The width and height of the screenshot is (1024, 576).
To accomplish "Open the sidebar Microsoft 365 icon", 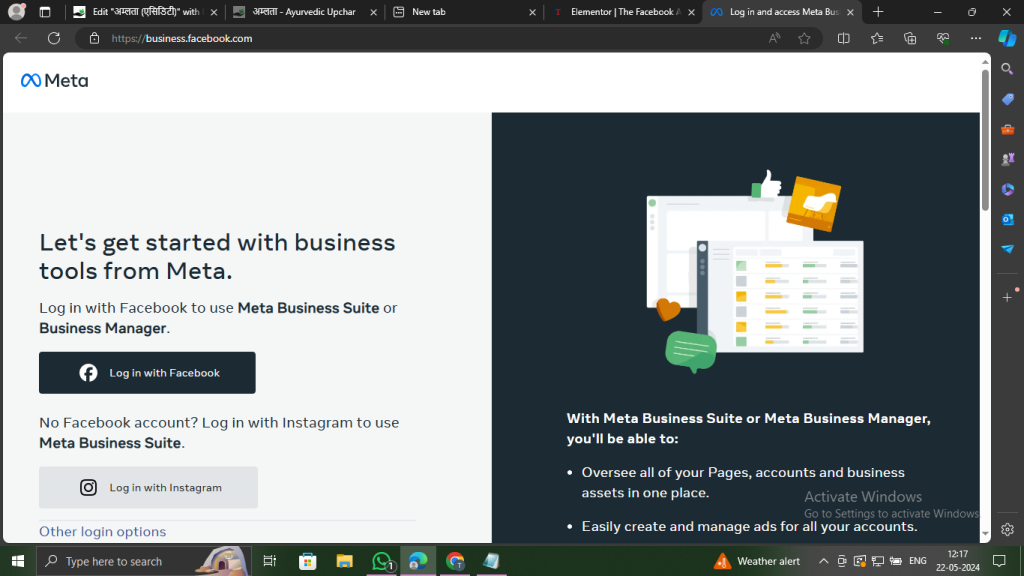I will pos(1008,189).
